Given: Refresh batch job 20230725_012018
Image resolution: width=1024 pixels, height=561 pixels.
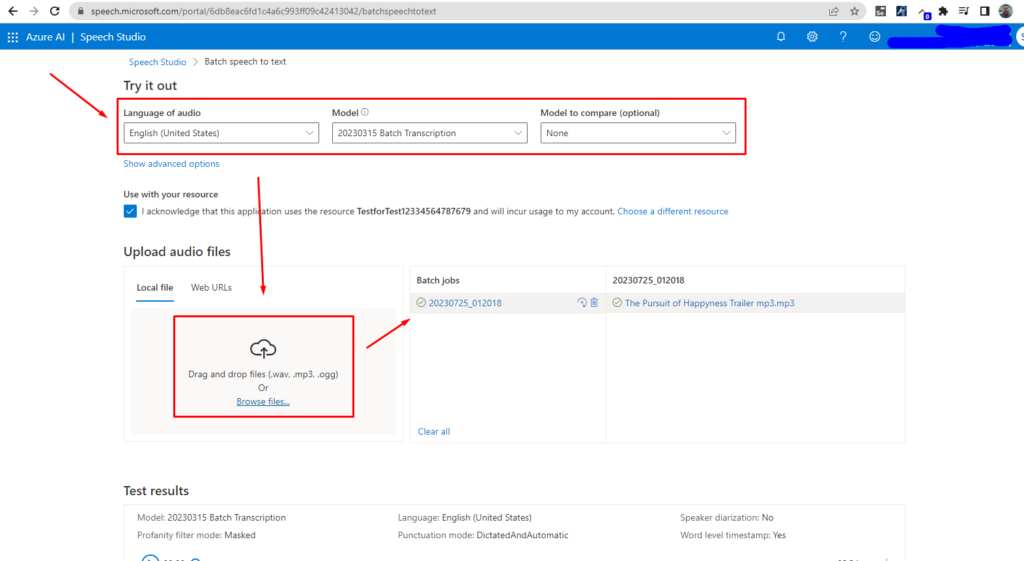Looking at the screenshot, I should pyautogui.click(x=582, y=302).
